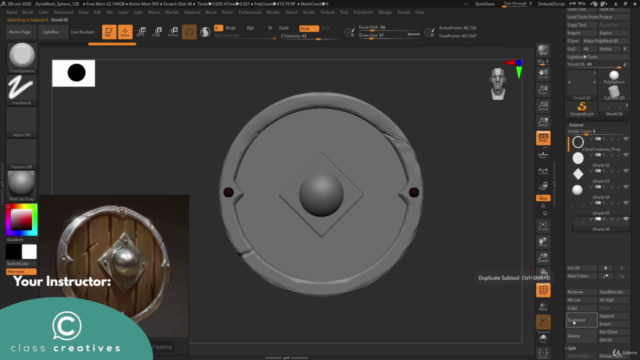Viewport: 640px width, 360px height.
Task: Click the Solo mode icon
Action: pyautogui.click(x=543, y=338)
